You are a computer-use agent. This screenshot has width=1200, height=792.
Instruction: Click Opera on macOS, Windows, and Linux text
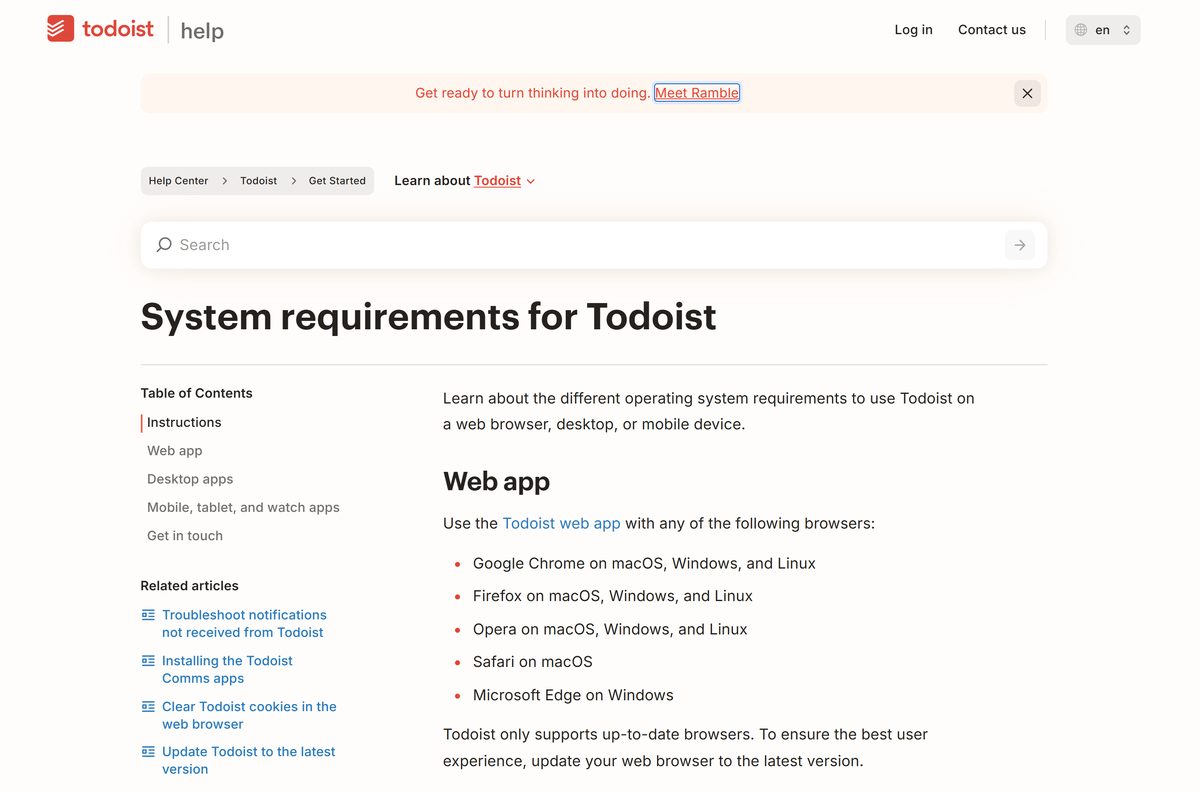click(610, 629)
